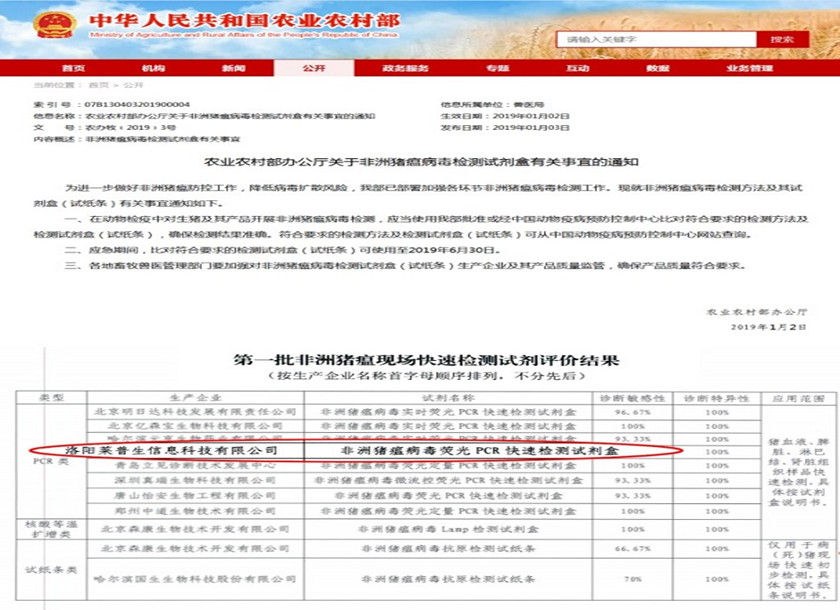Click the company cell 郑州中道生物技术有限公司
Image resolution: width=840 pixels, height=610 pixels.
pos(196,511)
